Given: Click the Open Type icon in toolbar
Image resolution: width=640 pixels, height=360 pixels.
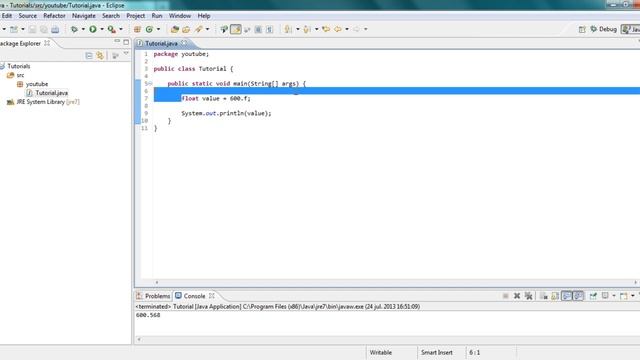Looking at the screenshot, I should click(x=175, y=29).
